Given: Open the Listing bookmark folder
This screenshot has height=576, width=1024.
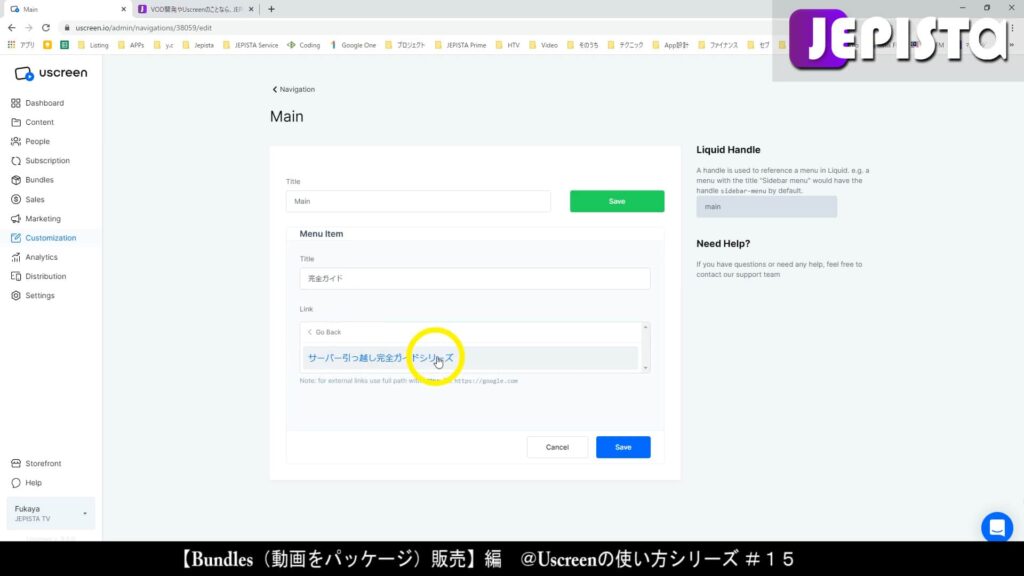Looking at the screenshot, I should point(93,45).
